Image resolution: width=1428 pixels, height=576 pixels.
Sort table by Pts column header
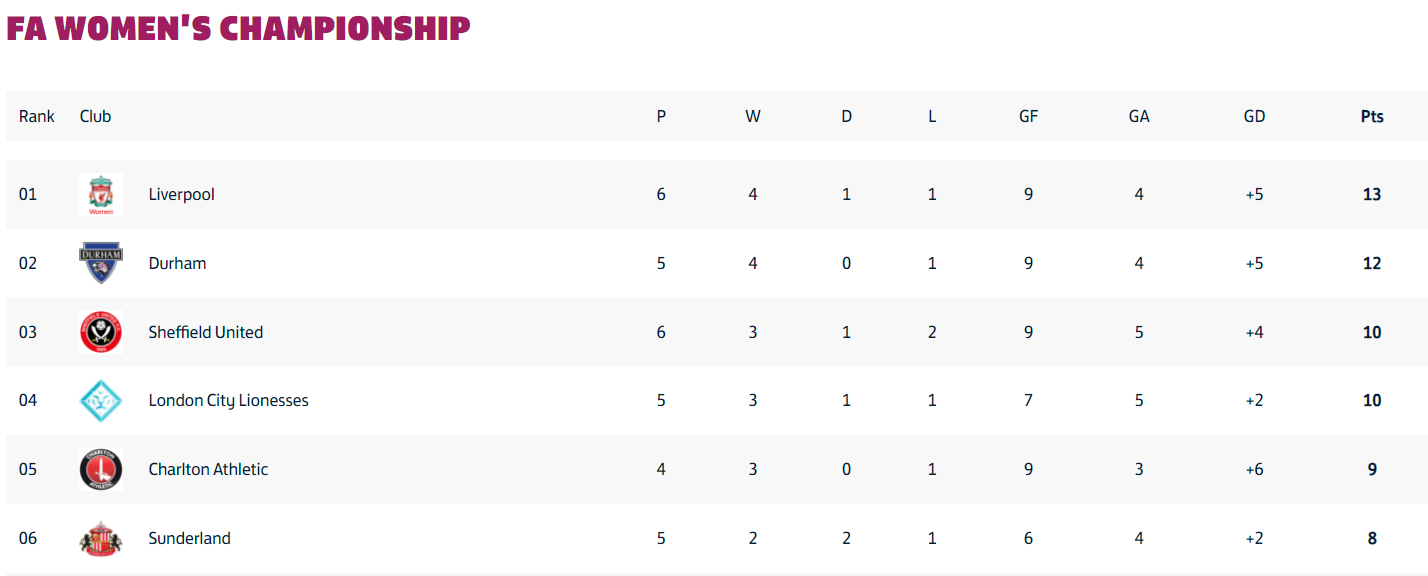pos(1372,116)
